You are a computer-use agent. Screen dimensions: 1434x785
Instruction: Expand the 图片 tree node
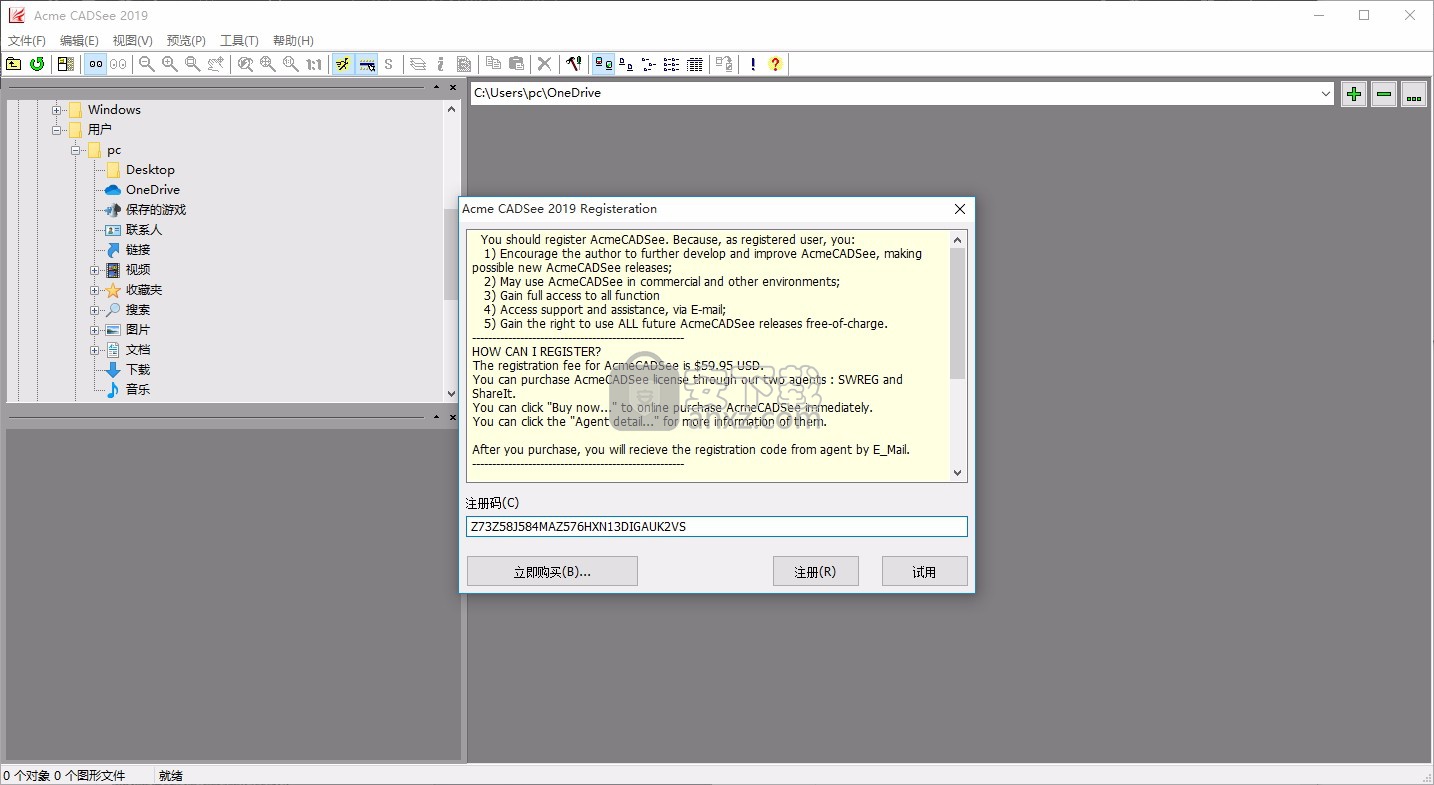click(x=95, y=330)
